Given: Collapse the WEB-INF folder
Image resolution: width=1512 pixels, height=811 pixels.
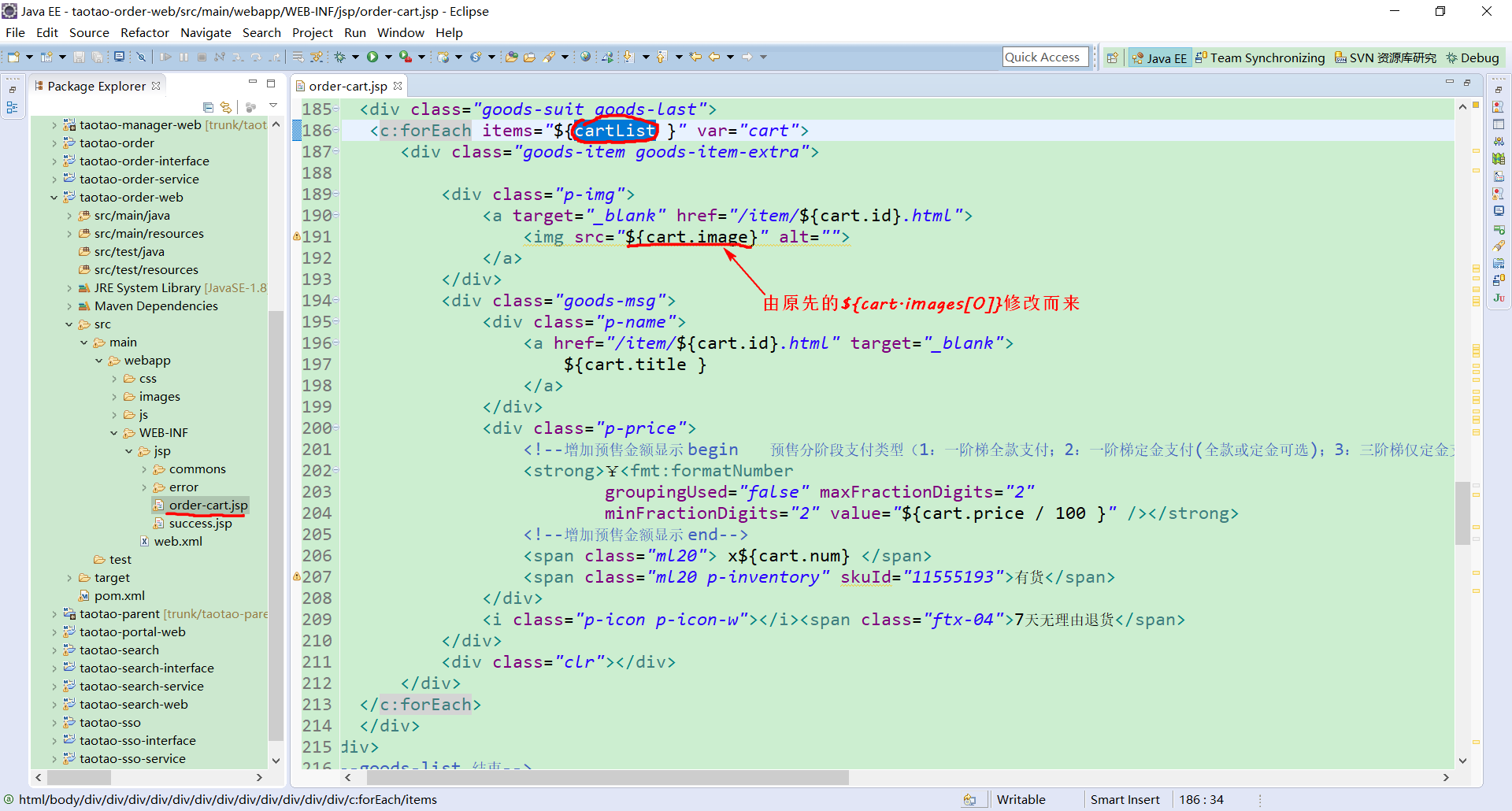Looking at the screenshot, I should point(113,433).
